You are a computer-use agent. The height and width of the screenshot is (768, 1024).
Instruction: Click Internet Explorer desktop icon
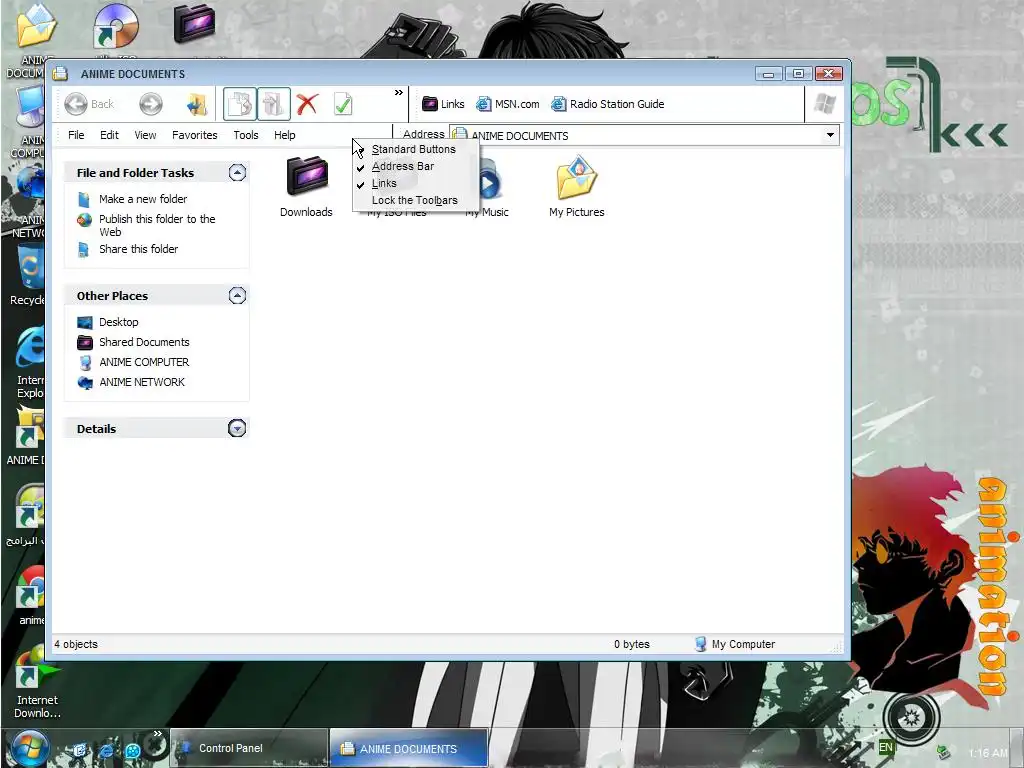pos(30,362)
